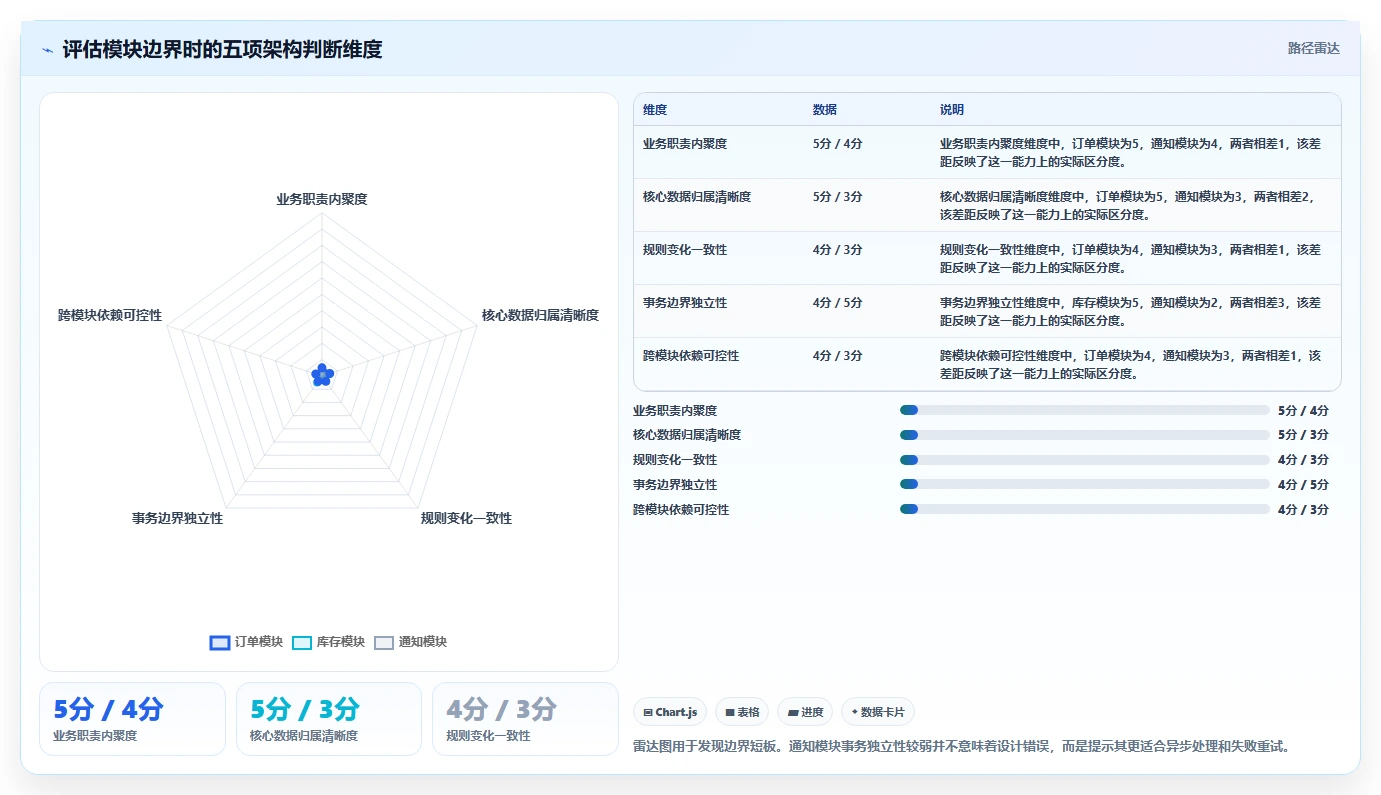
Task: Click the 规则变化一致性 progress bar
Action: coord(1085,460)
